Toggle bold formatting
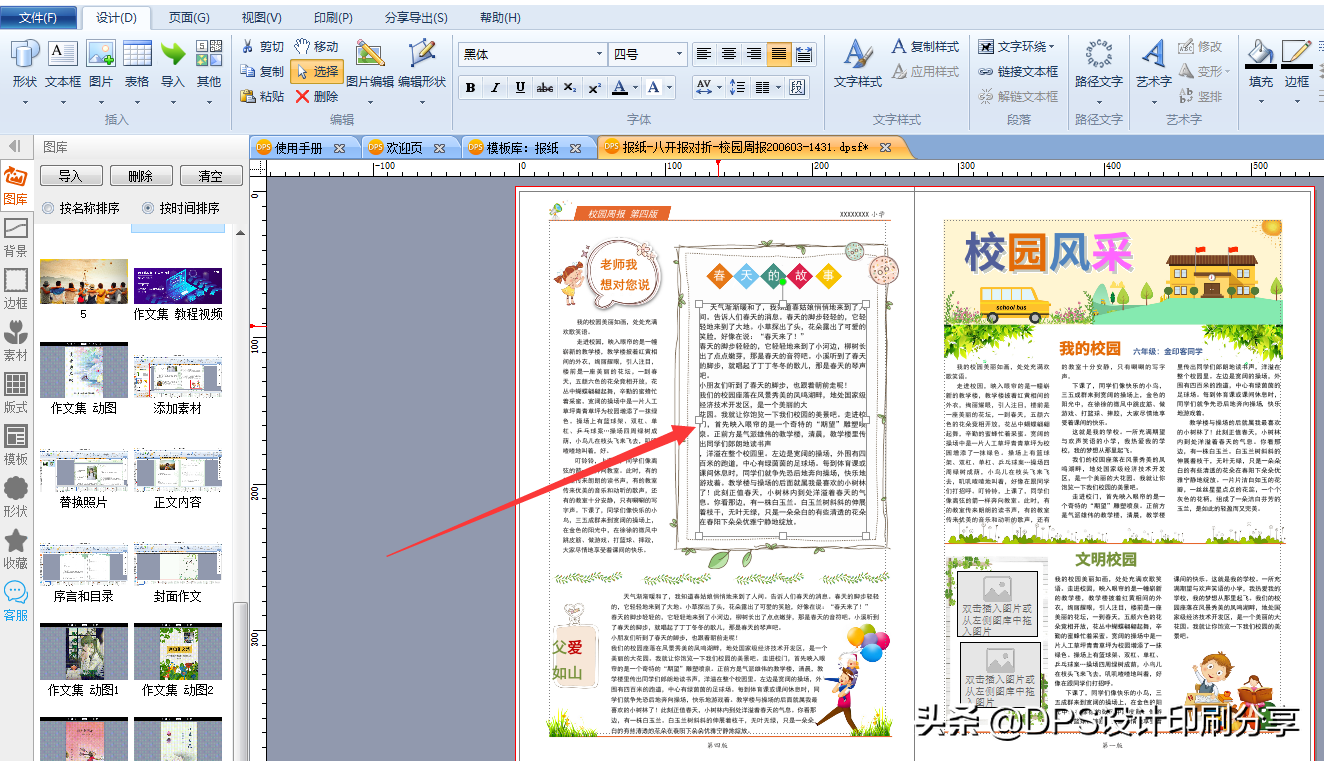The image size is (1324, 761). (x=470, y=88)
